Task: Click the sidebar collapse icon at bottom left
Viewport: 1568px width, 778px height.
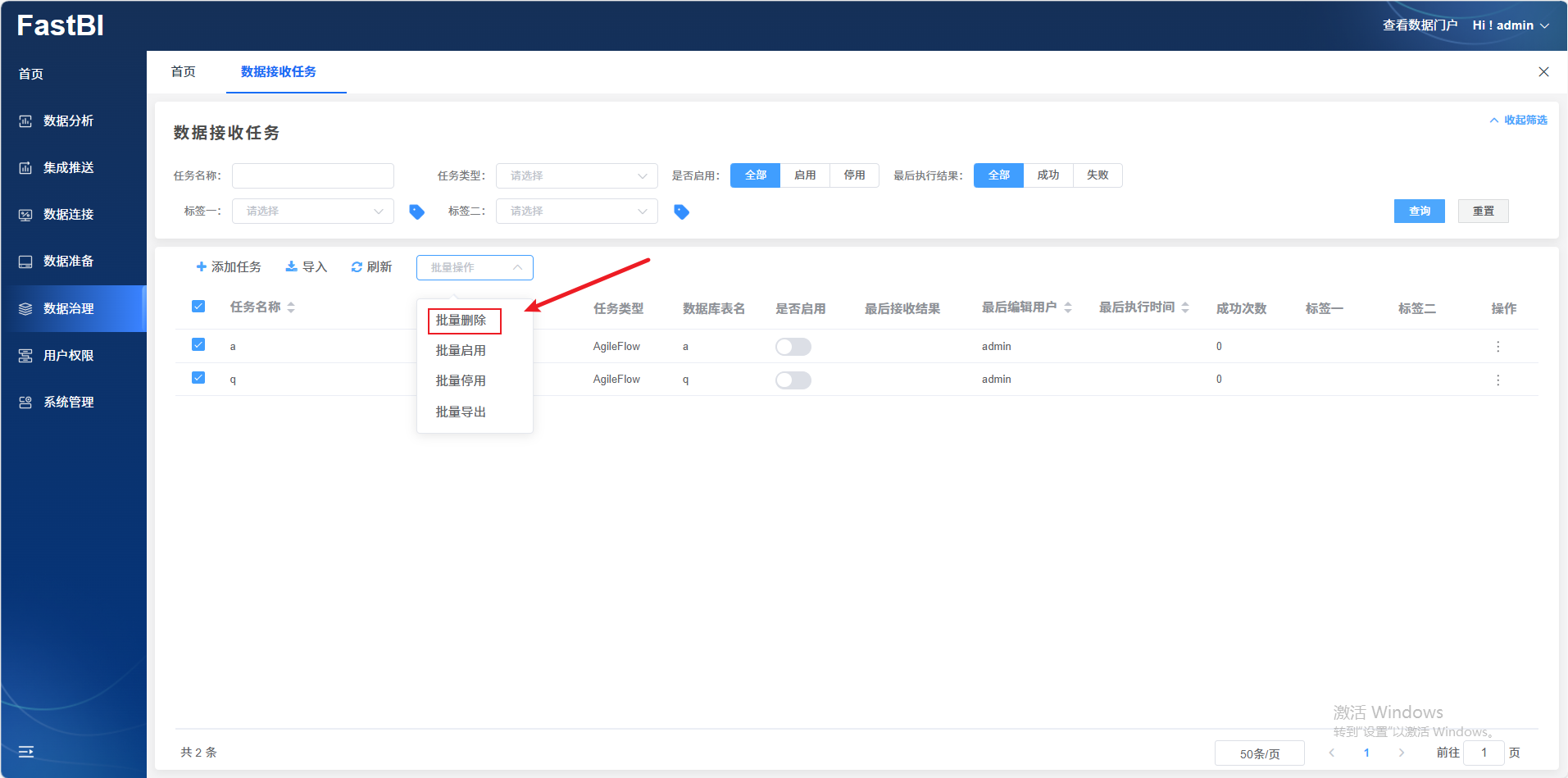Action: coord(26,751)
